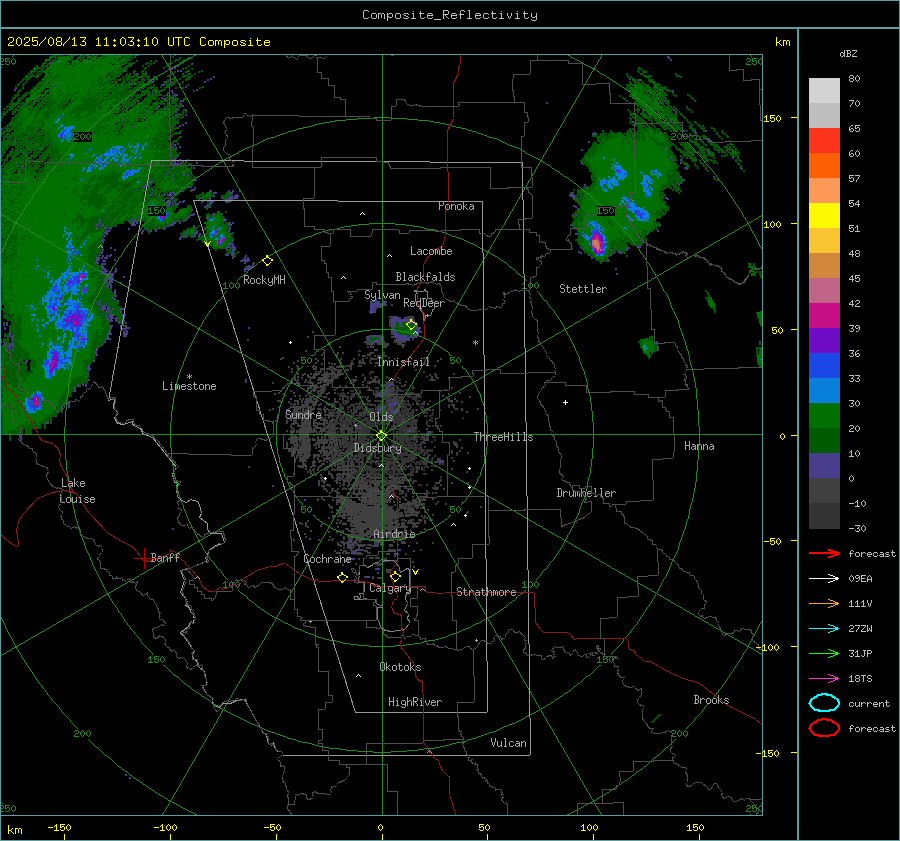Click the yellow diamond marker near RedDeer
900x841 pixels.
411,325
